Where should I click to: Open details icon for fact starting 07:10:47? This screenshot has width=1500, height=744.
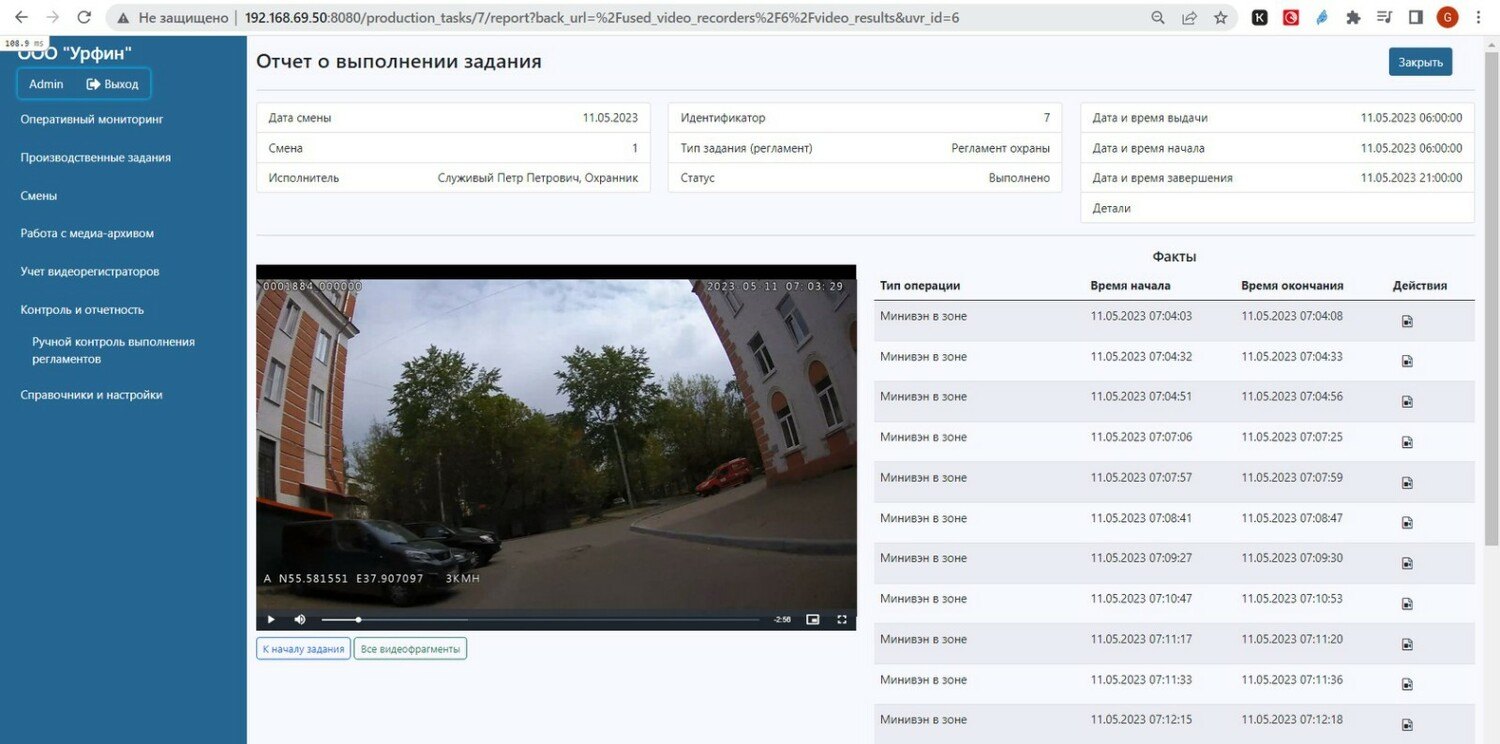pyautogui.click(x=1407, y=604)
